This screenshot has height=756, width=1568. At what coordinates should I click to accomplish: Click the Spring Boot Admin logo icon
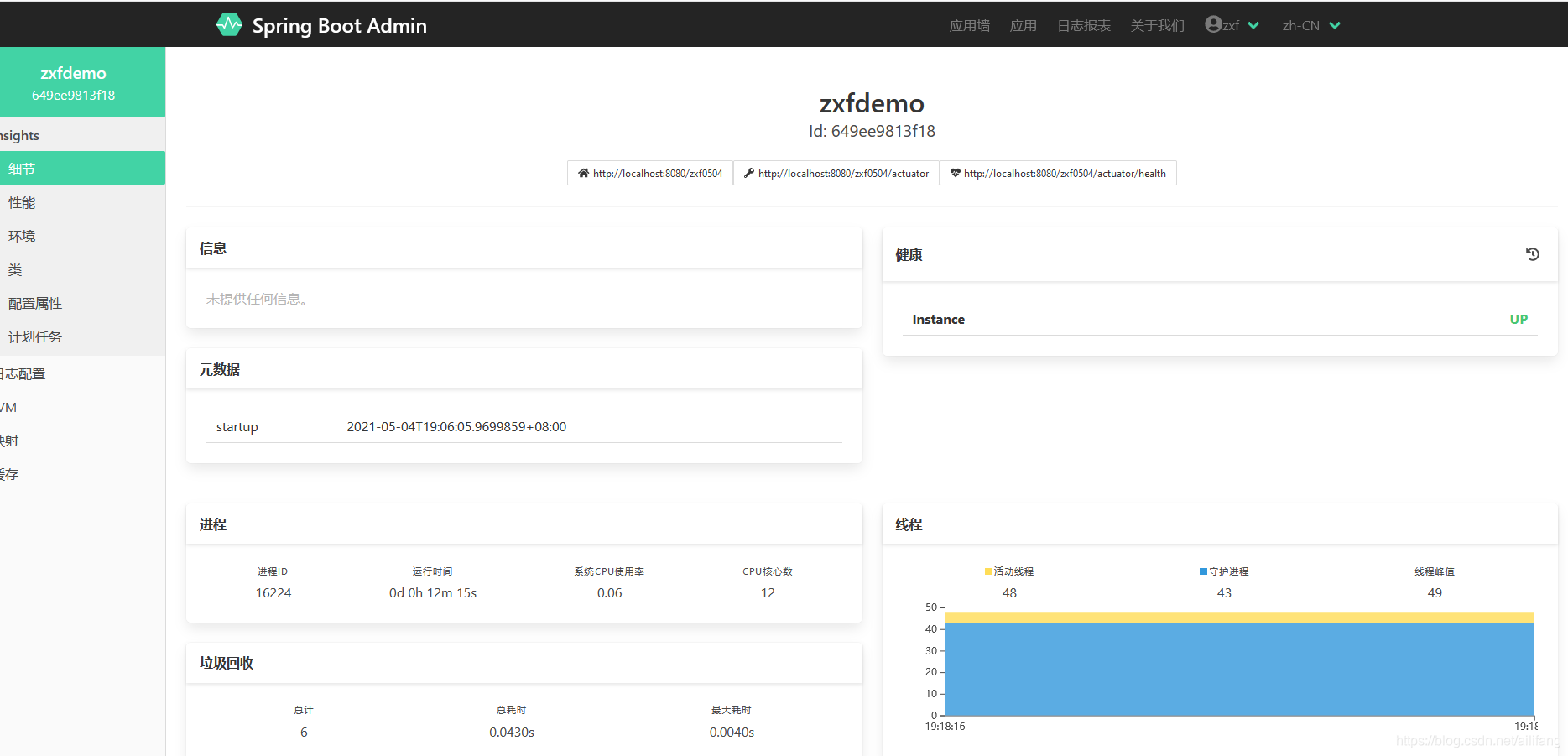click(228, 24)
